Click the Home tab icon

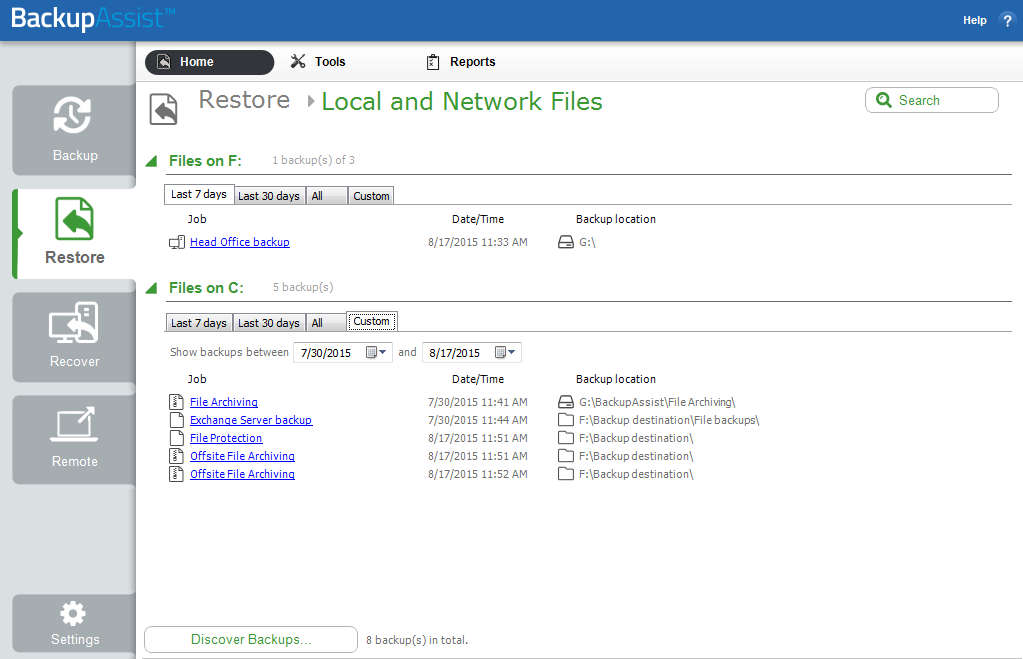(x=164, y=61)
